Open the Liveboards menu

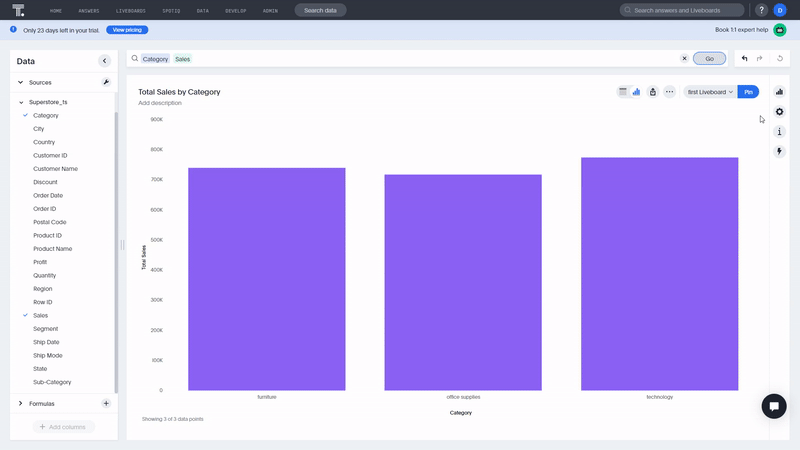click(x=131, y=11)
